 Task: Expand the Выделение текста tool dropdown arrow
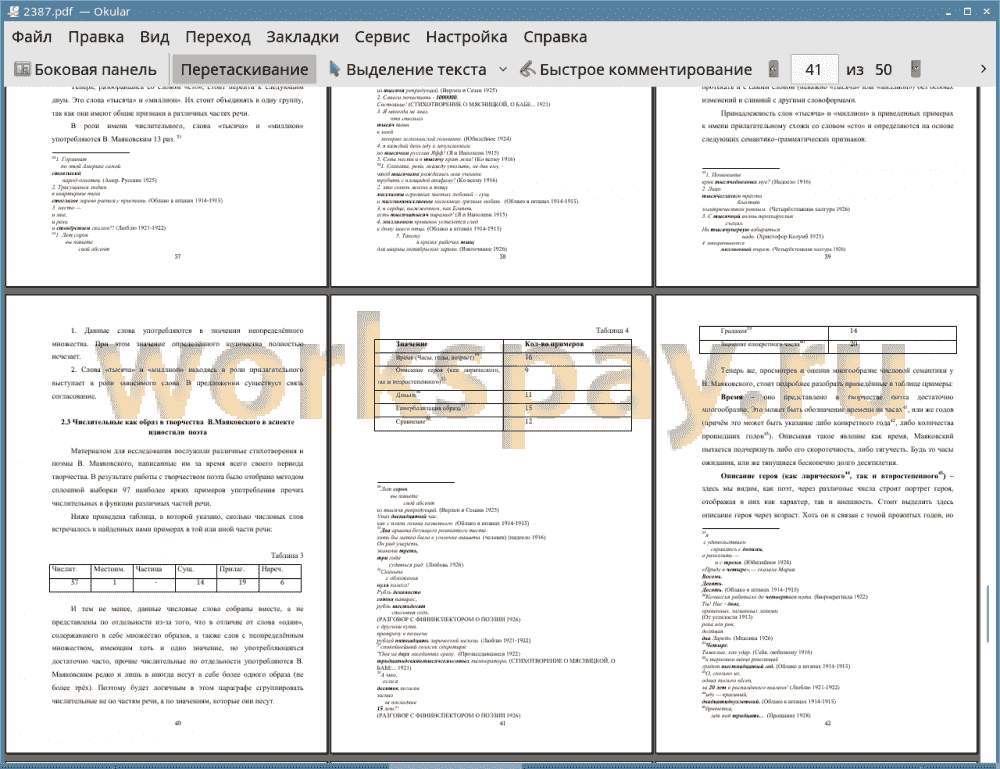(x=503, y=69)
